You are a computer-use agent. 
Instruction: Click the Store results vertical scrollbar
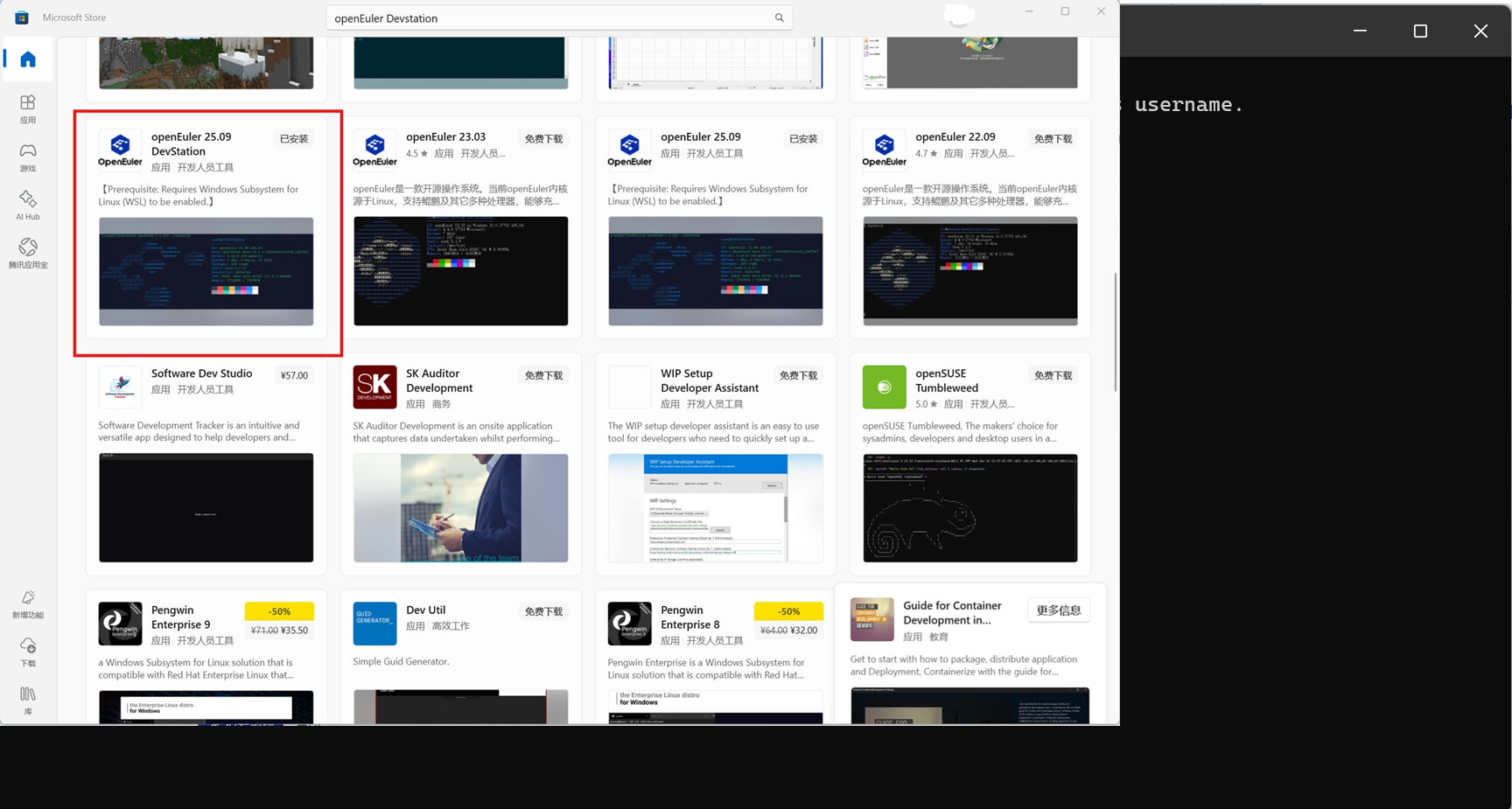tap(1114, 332)
